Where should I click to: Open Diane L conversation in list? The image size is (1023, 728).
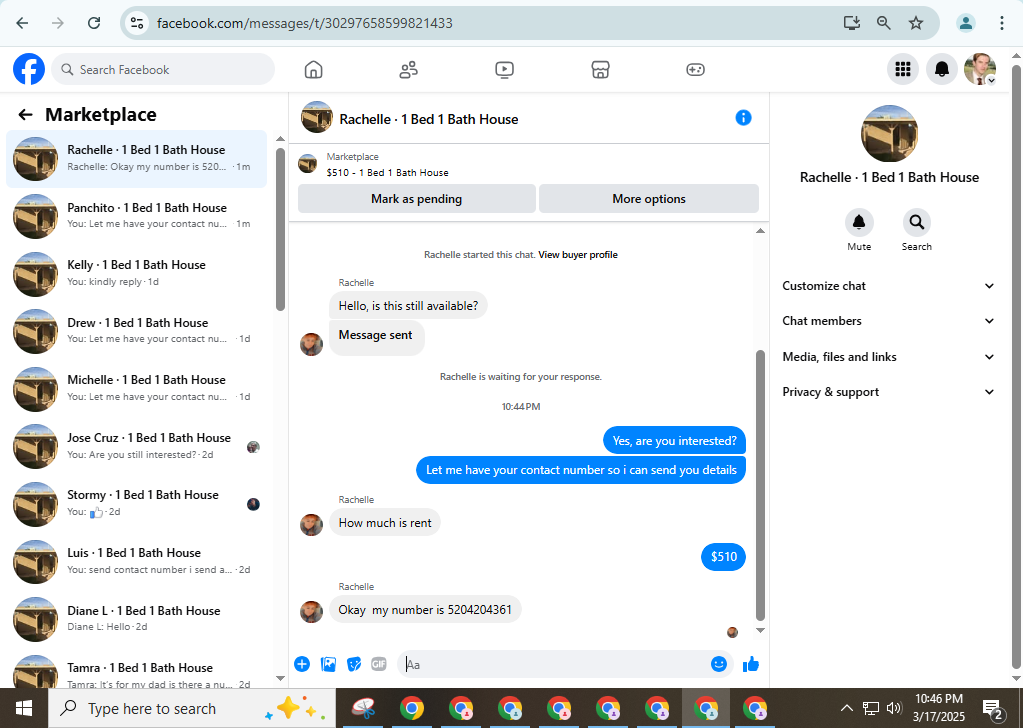pyautogui.click(x=136, y=618)
